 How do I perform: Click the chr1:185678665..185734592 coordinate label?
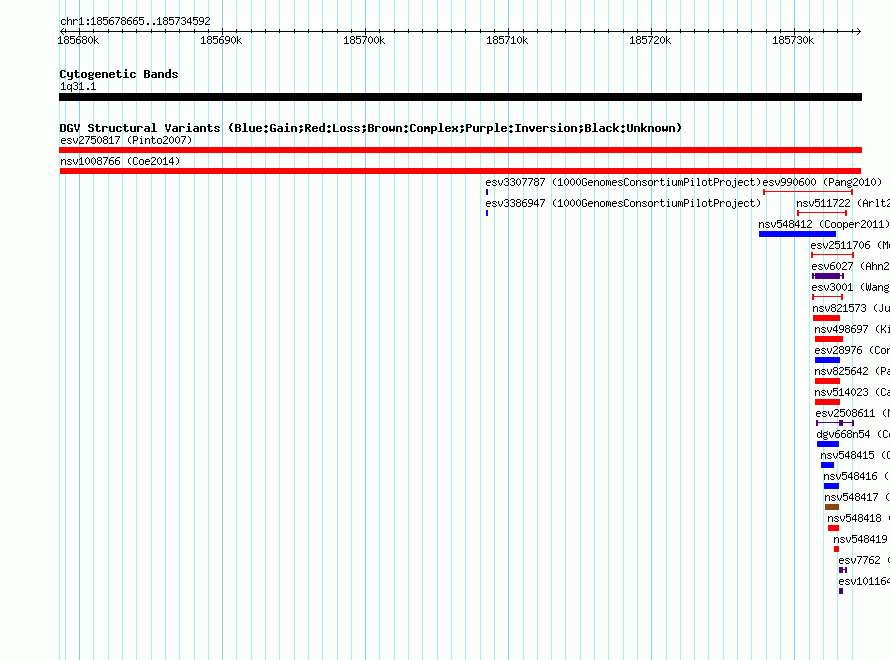point(135,21)
